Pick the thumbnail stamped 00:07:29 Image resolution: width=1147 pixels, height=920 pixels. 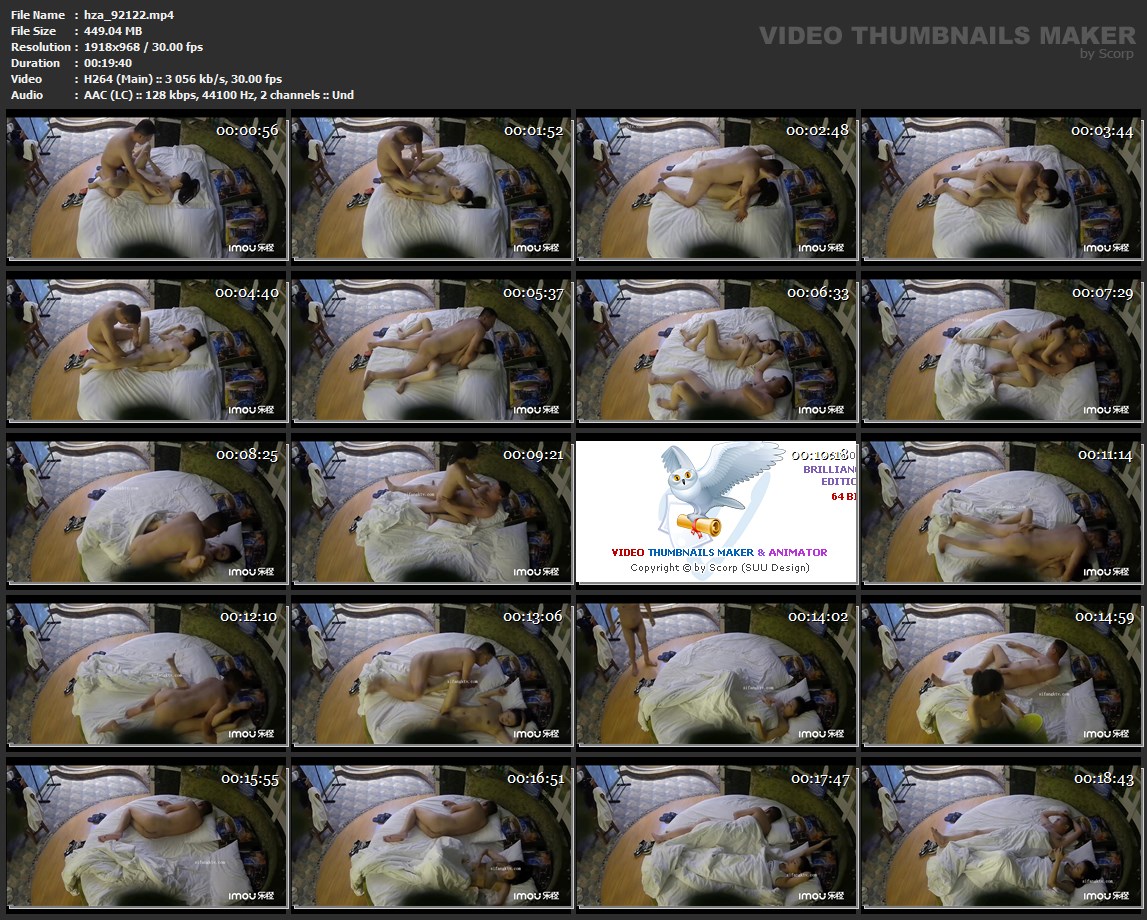click(1001, 350)
